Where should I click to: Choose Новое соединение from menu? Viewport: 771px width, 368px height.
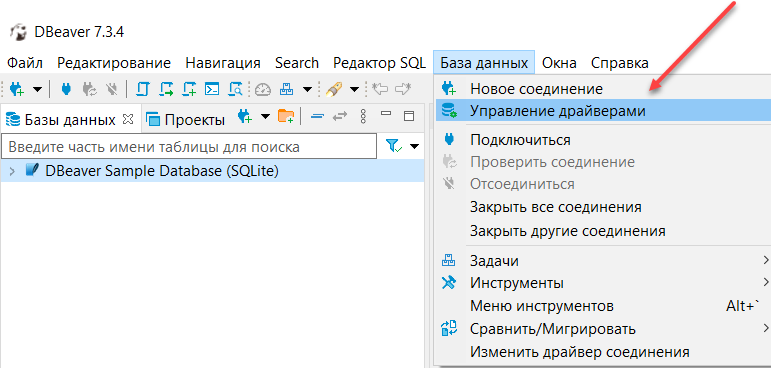click(x=602, y=89)
